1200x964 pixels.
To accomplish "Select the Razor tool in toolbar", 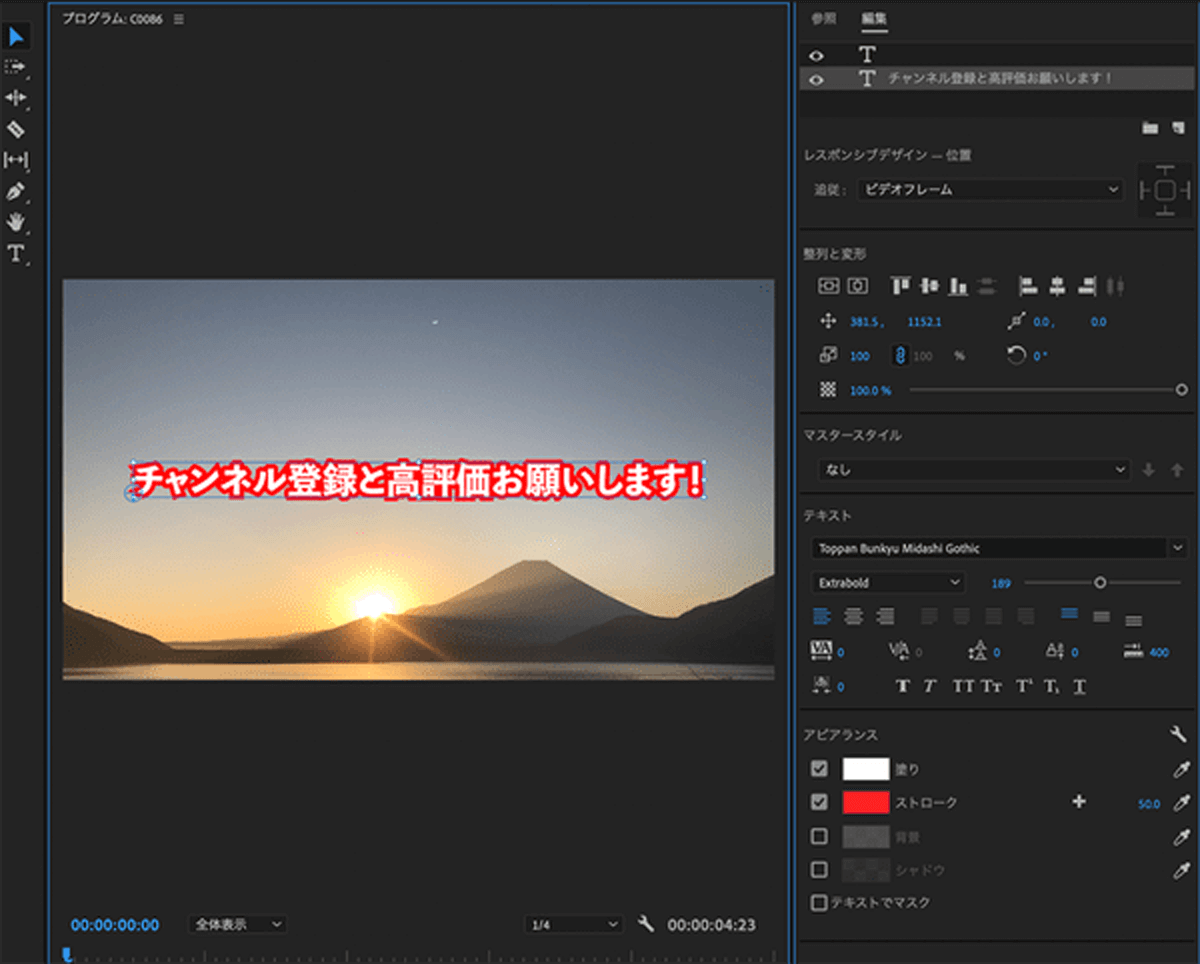I will pos(16,129).
